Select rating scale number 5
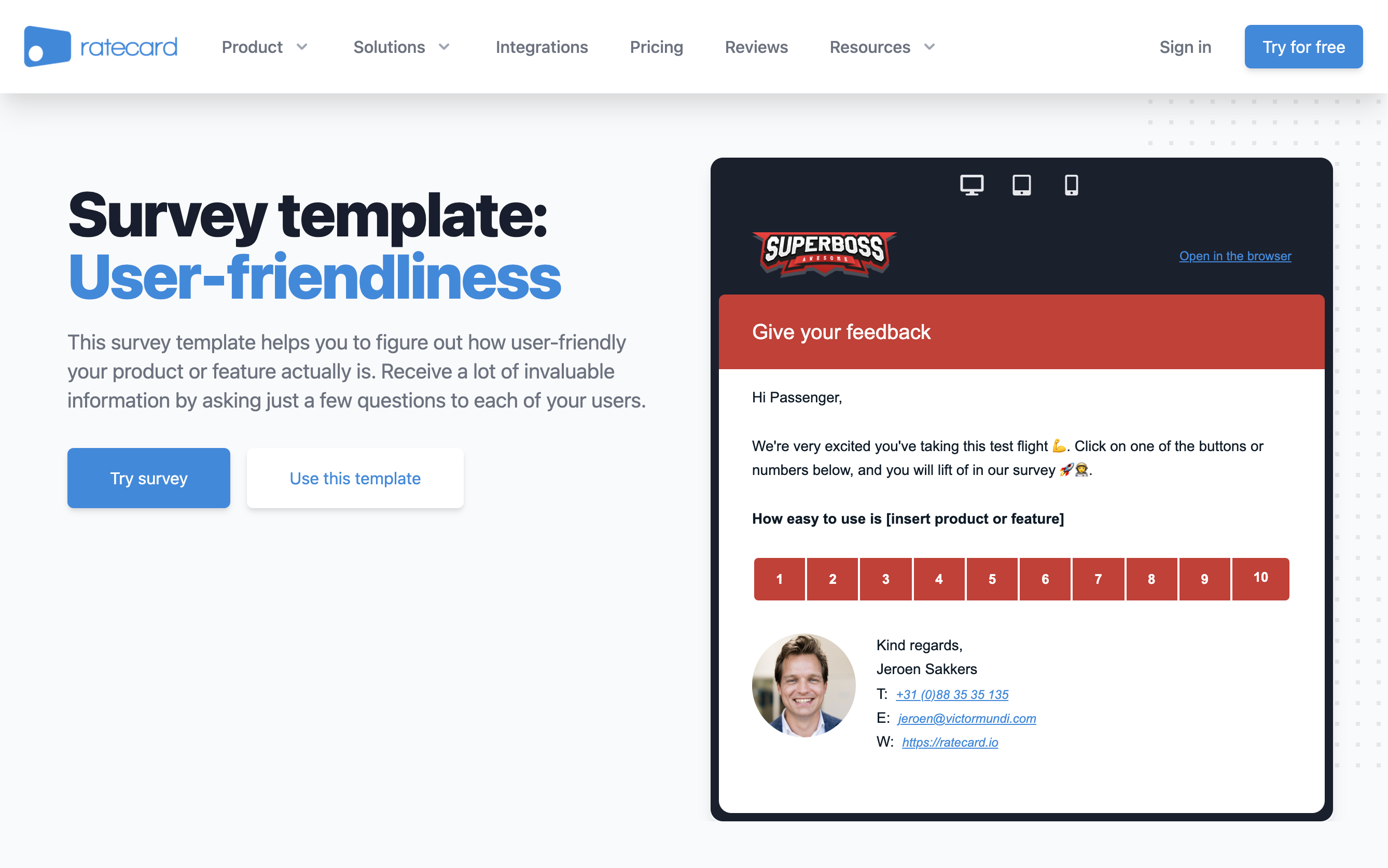1388x868 pixels. (x=992, y=578)
